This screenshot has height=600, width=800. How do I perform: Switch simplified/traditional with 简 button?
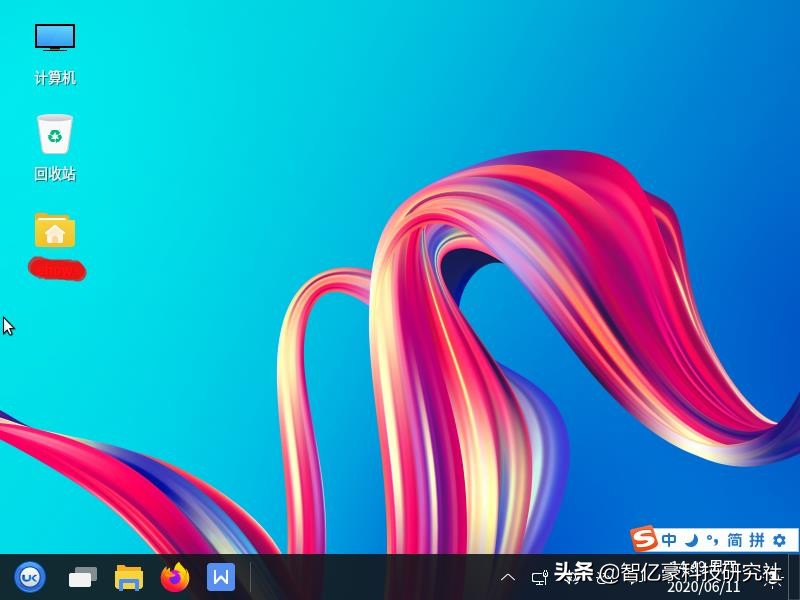[x=734, y=540]
